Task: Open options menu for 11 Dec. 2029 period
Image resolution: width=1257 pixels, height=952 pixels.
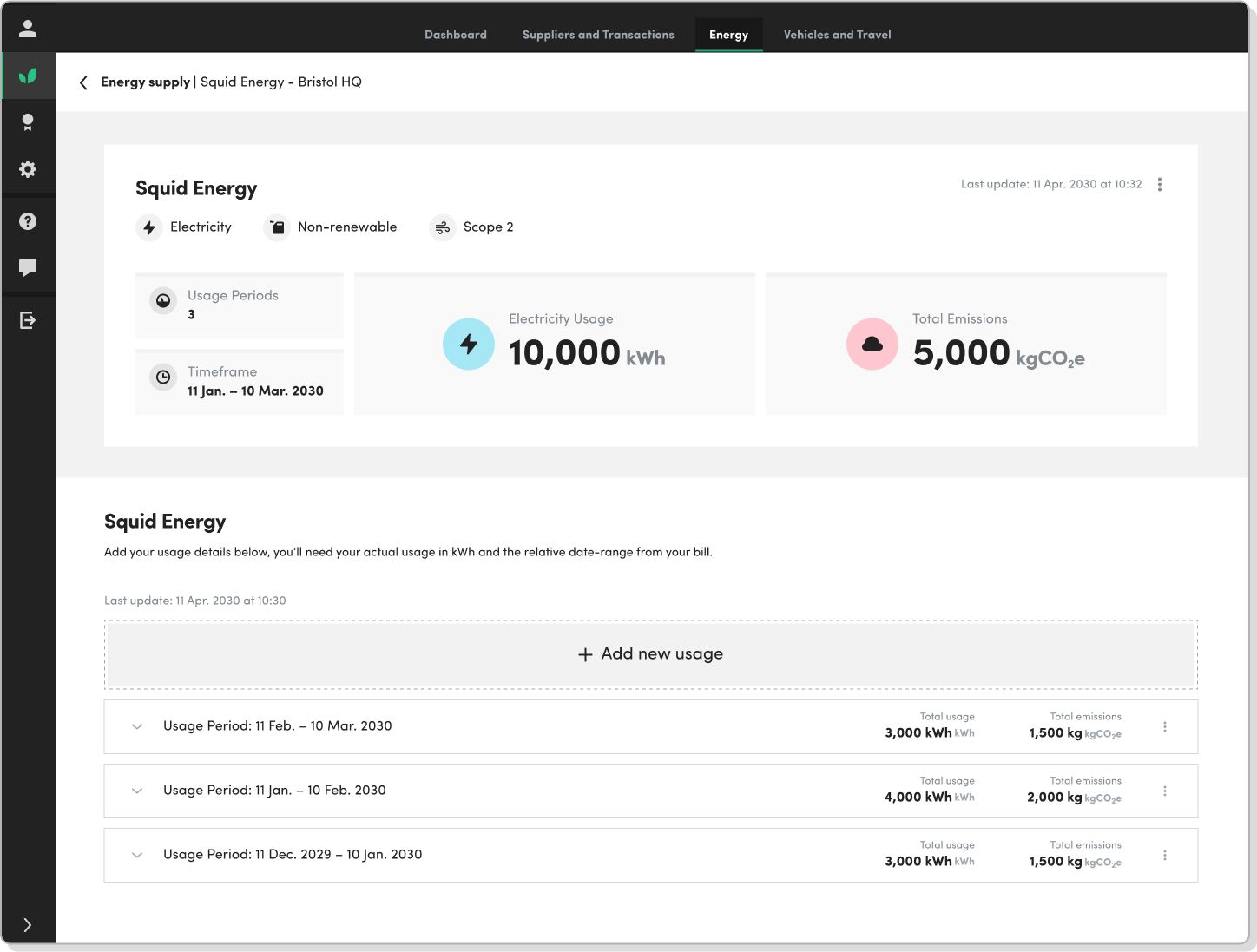Action: coord(1165,856)
